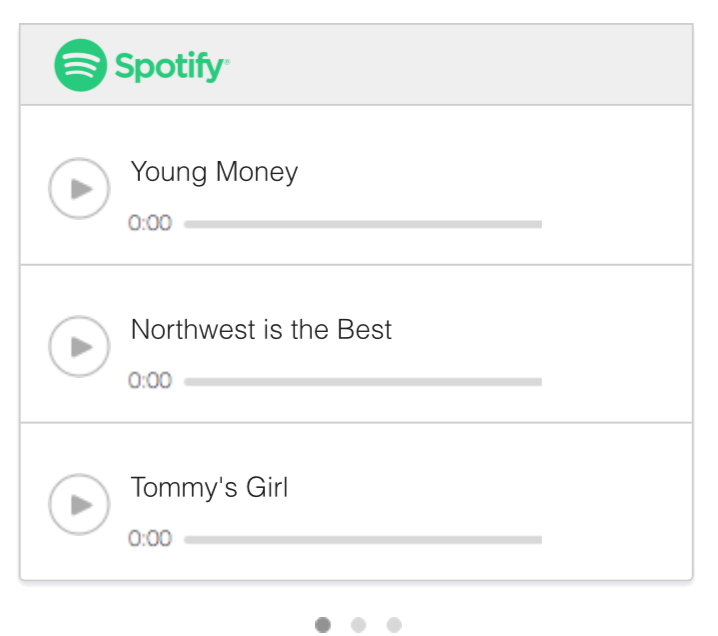Switch to the second carousel page dot

click(x=358, y=625)
